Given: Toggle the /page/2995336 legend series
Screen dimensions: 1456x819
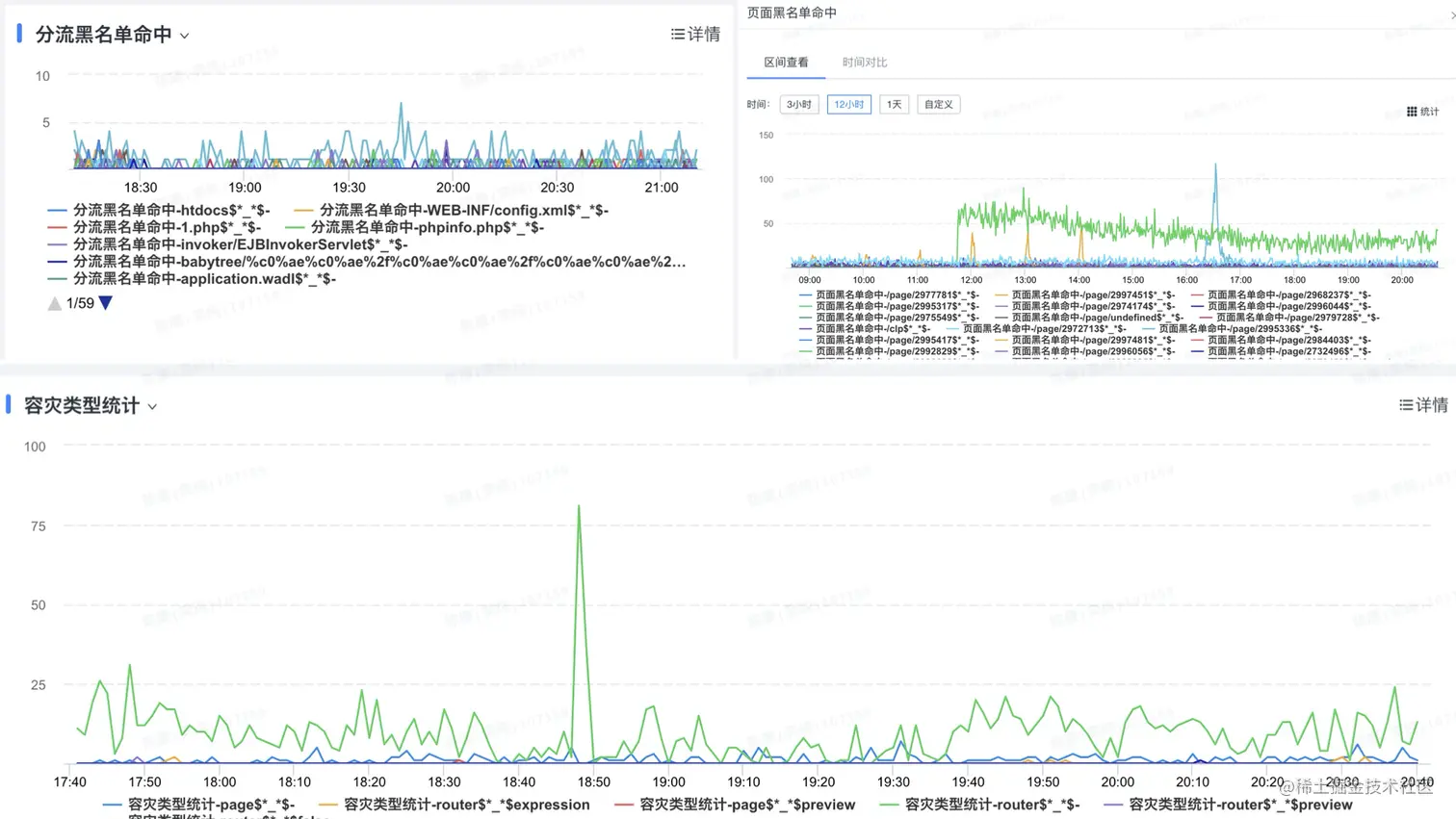Looking at the screenshot, I should tap(1232, 329).
